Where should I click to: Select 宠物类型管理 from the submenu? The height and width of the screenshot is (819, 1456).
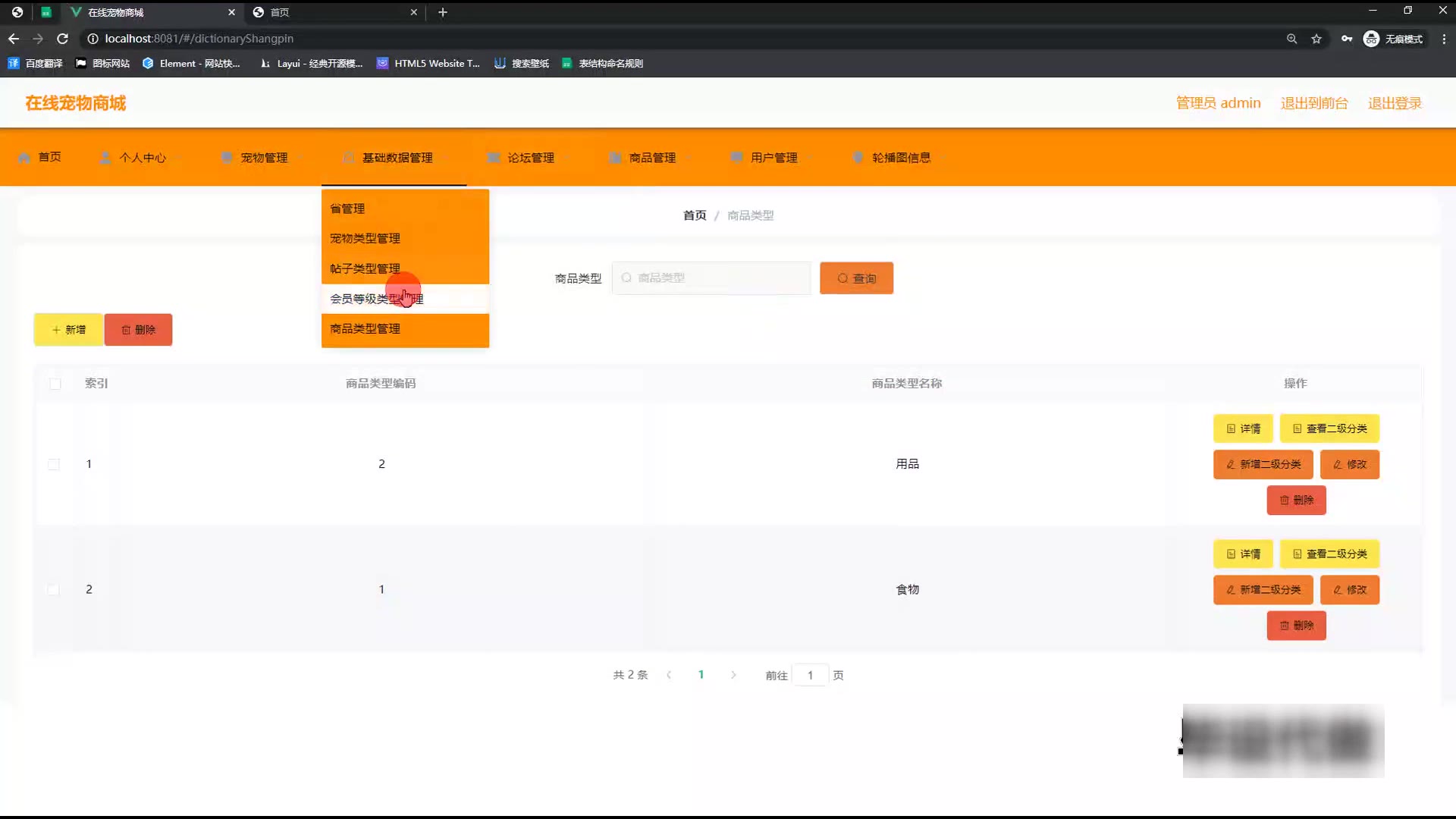pyautogui.click(x=365, y=238)
